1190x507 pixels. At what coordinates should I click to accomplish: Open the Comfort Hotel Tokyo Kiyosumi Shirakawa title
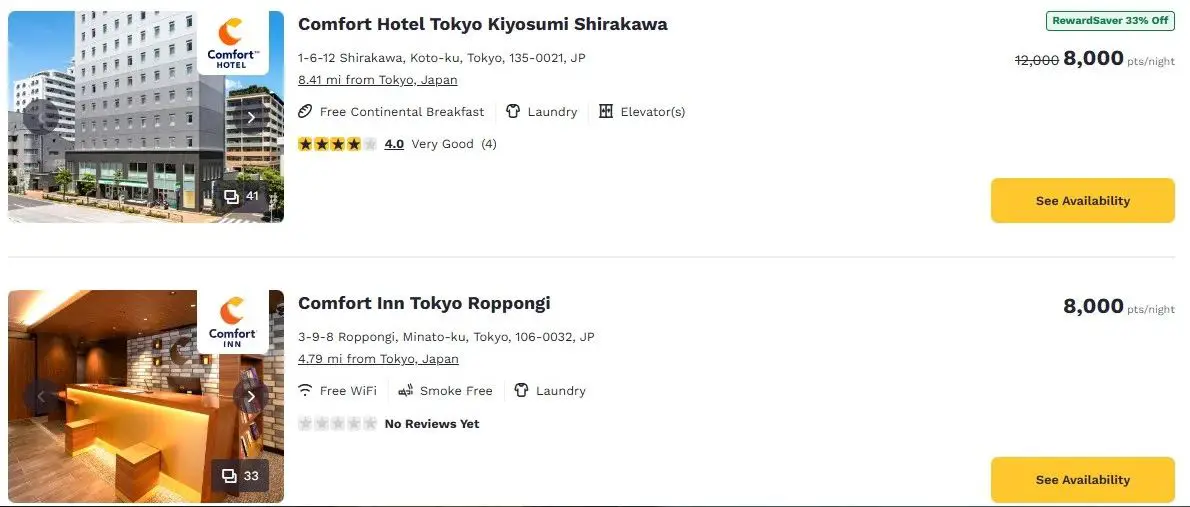coord(482,24)
